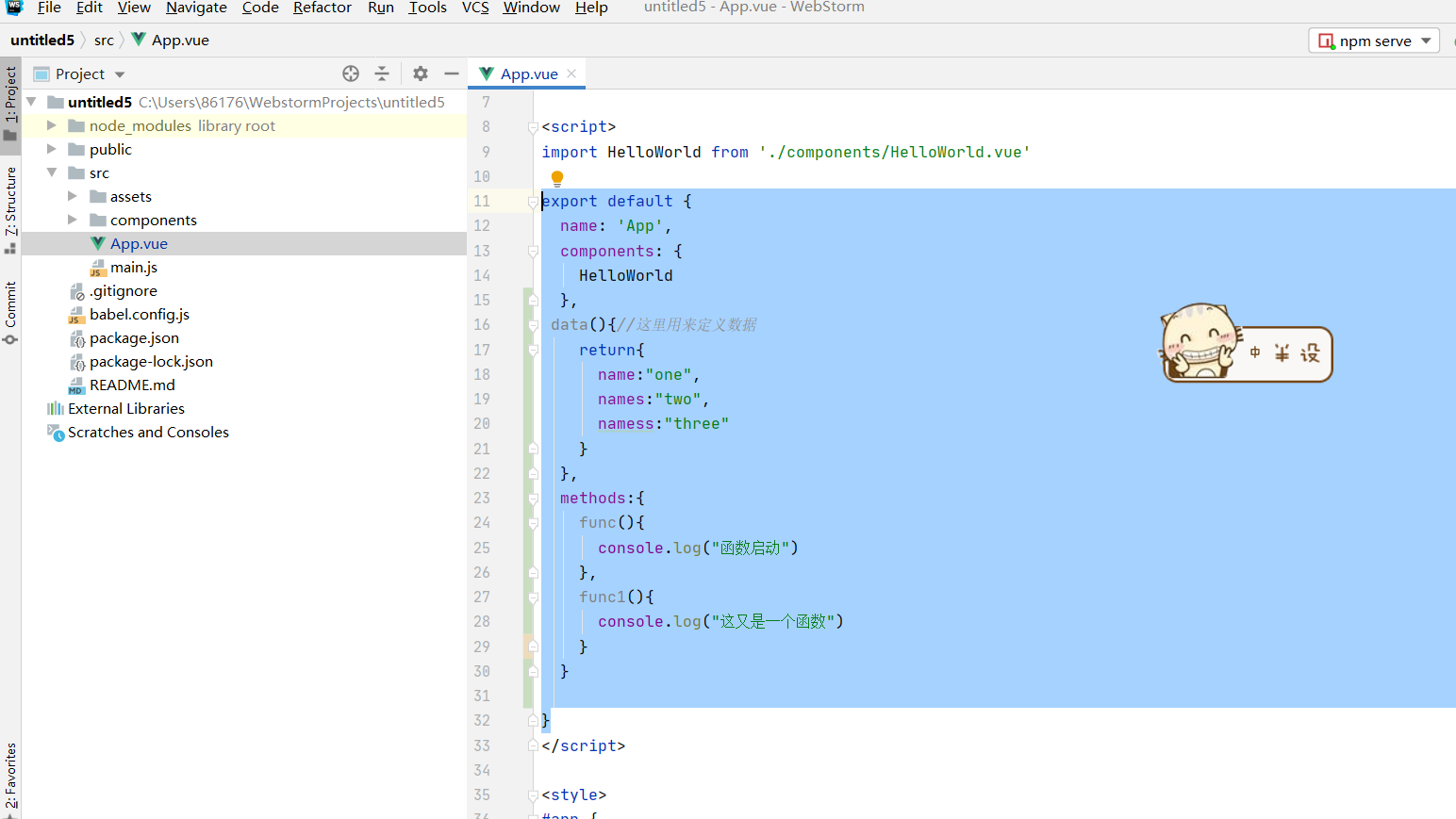The image size is (1456, 819).
Task: Click src in the breadcrumb path
Action: pos(104,40)
